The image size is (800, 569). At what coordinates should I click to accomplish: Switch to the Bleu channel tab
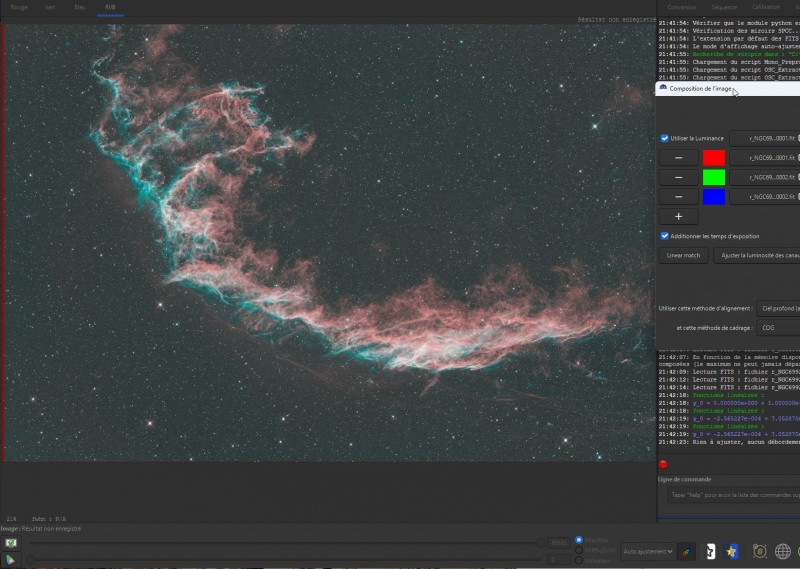(80, 7)
